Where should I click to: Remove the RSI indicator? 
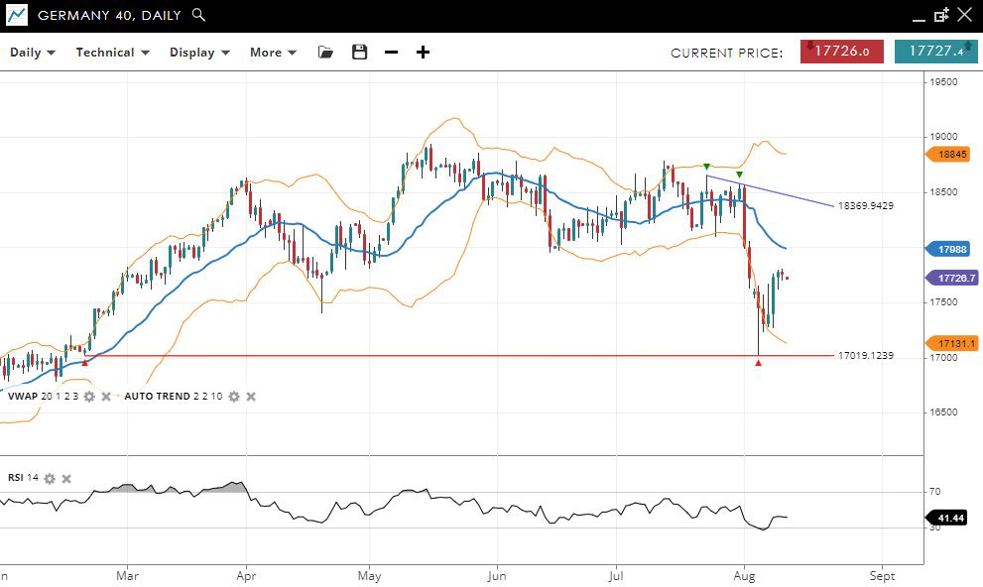coord(66,478)
